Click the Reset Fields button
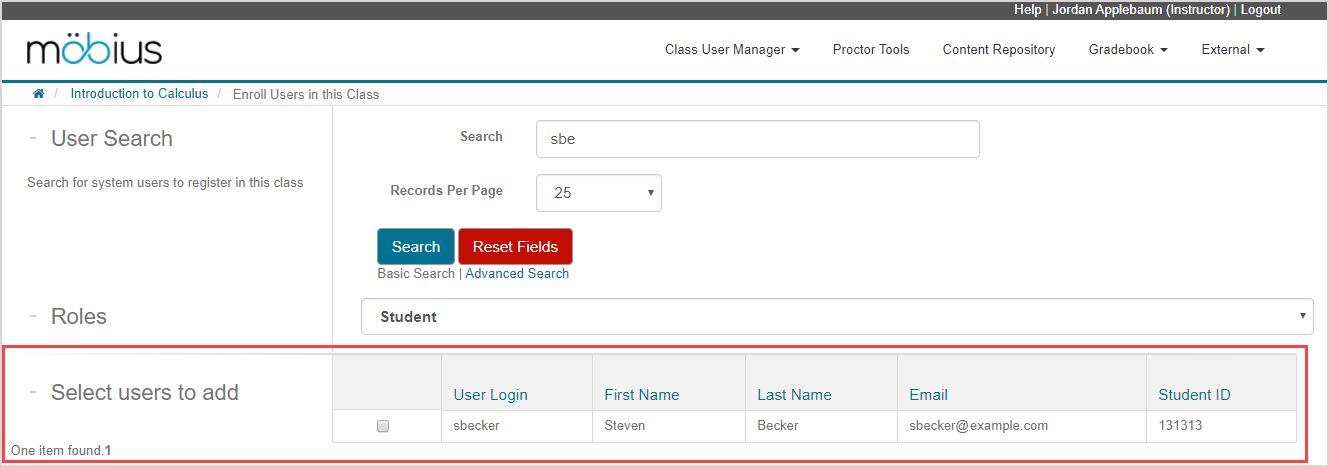 click(x=515, y=247)
